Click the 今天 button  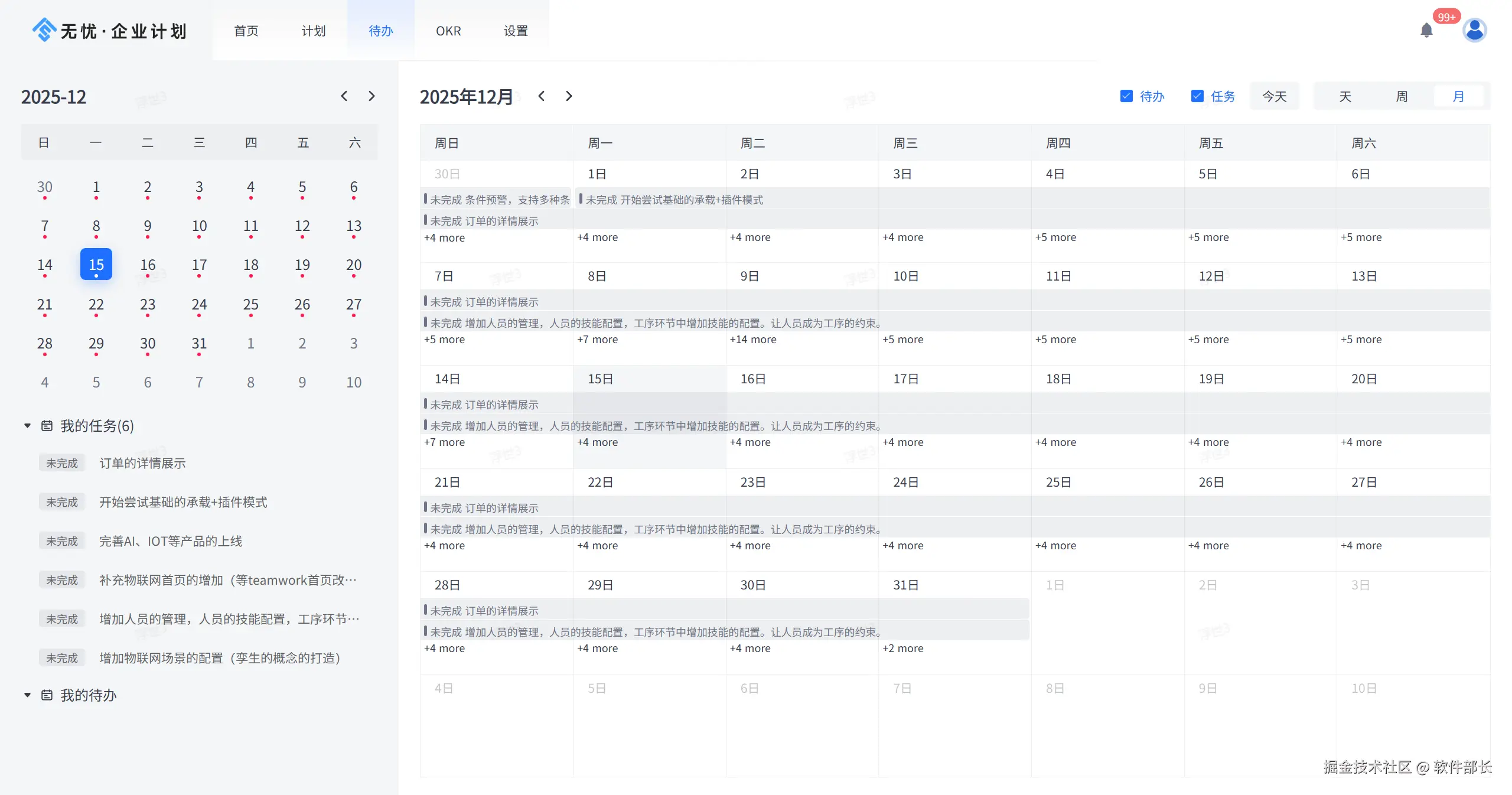[x=1274, y=96]
